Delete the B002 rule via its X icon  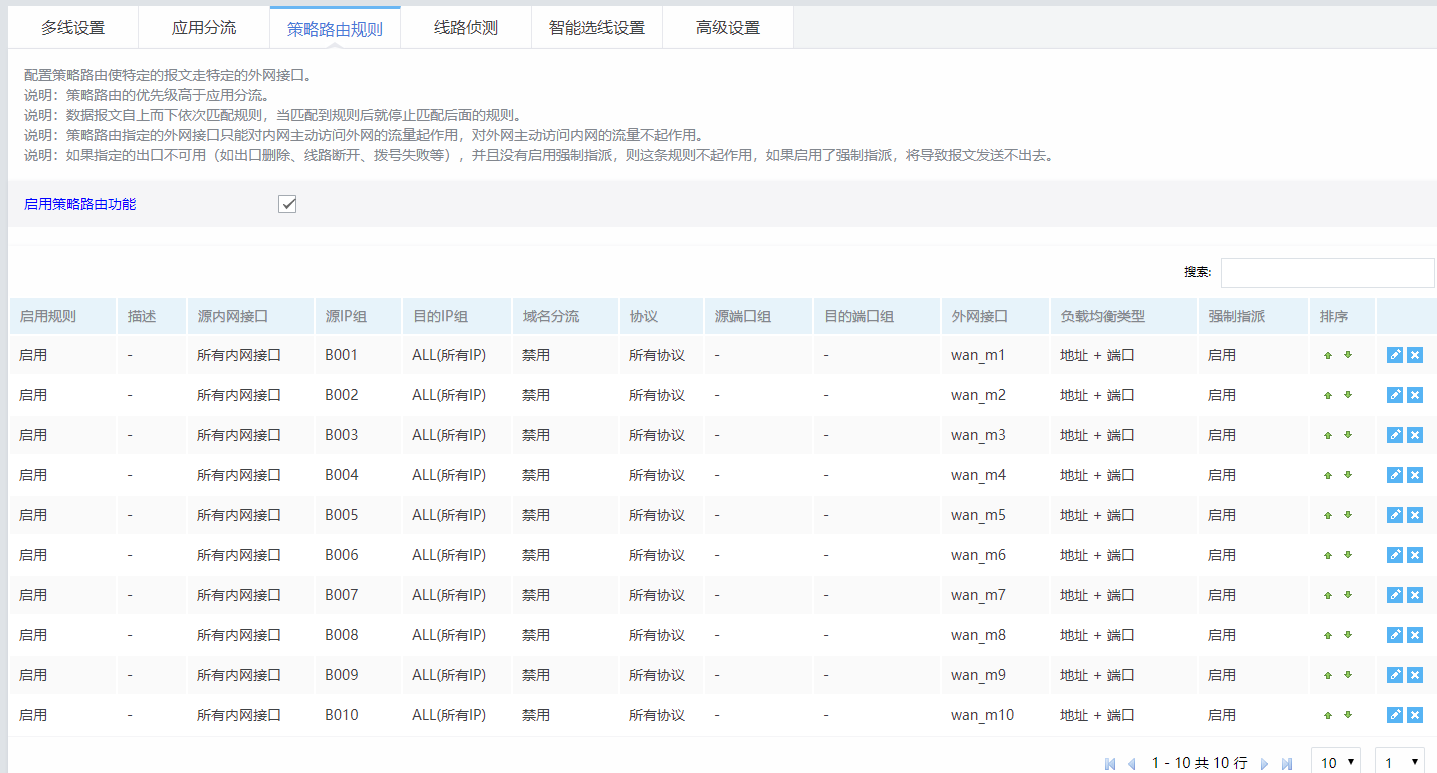1415,395
